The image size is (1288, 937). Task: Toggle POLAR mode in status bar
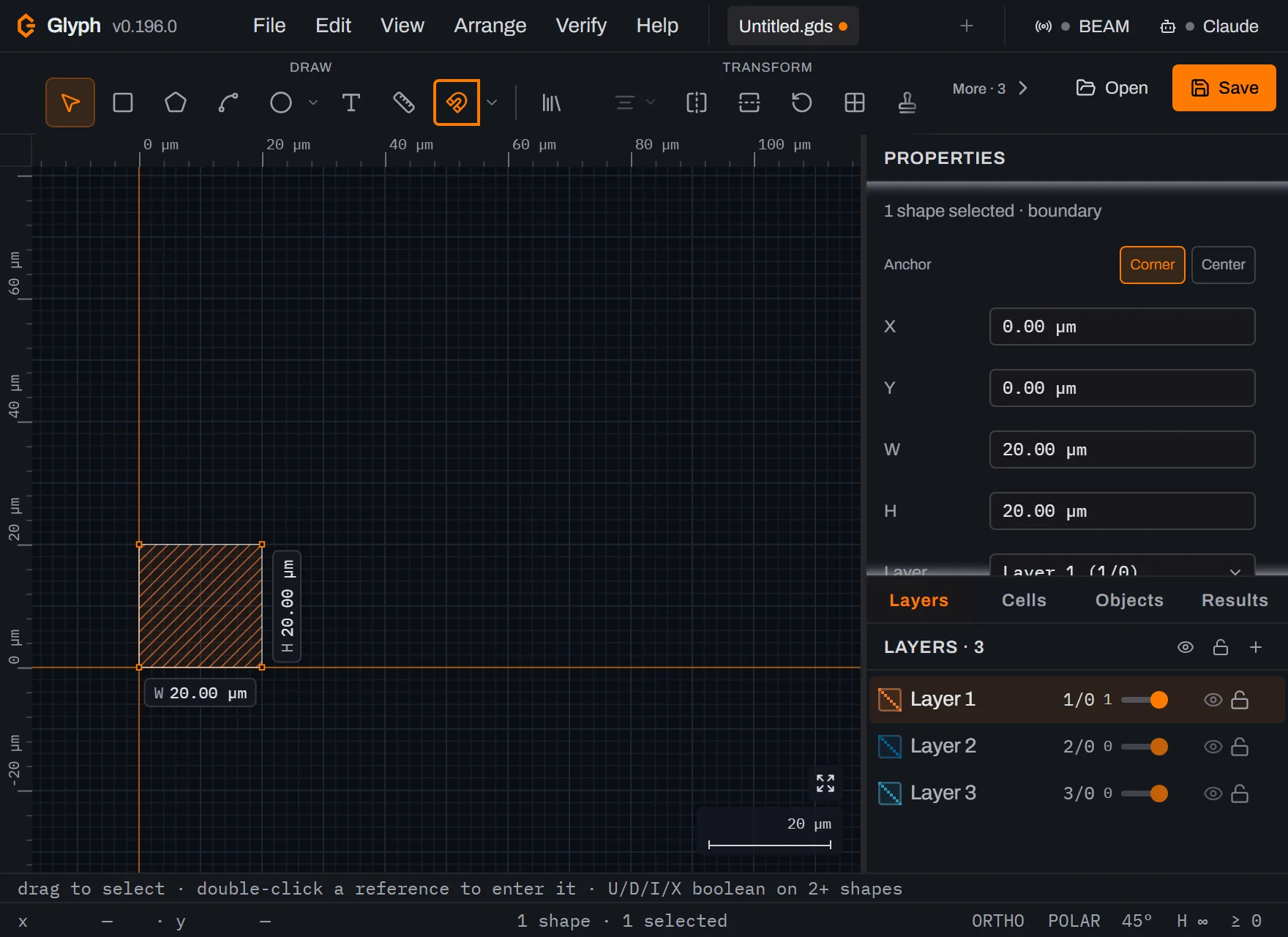click(1074, 921)
